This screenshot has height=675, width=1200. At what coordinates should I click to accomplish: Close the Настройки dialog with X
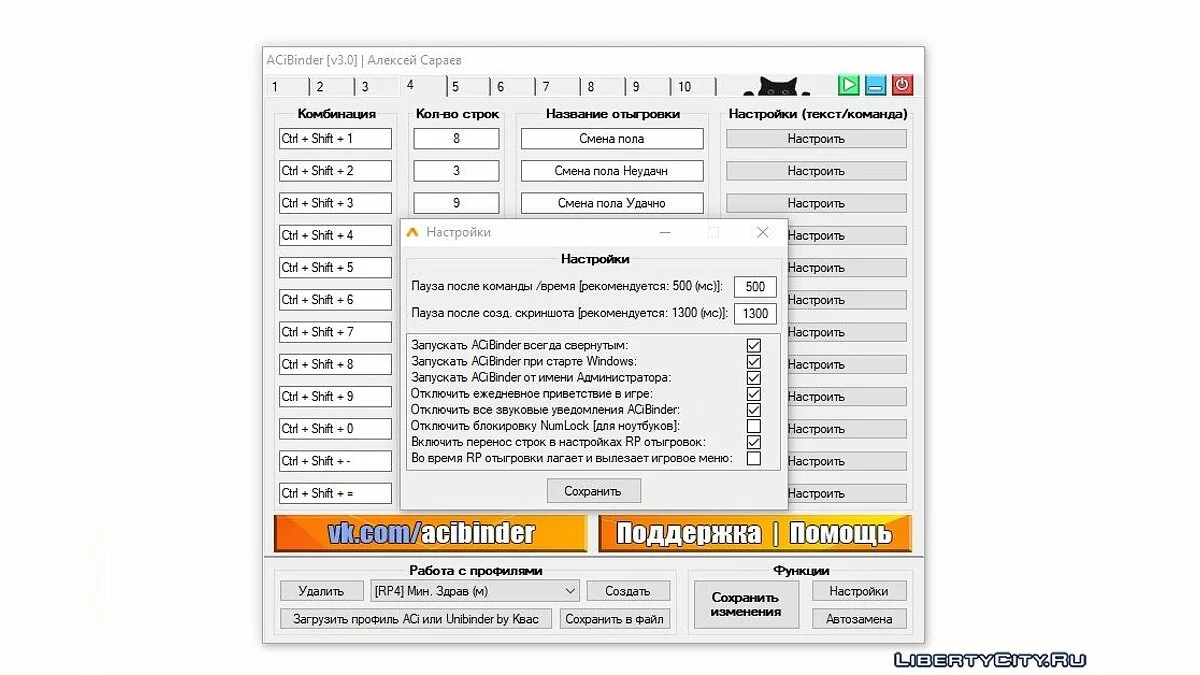coord(763,232)
